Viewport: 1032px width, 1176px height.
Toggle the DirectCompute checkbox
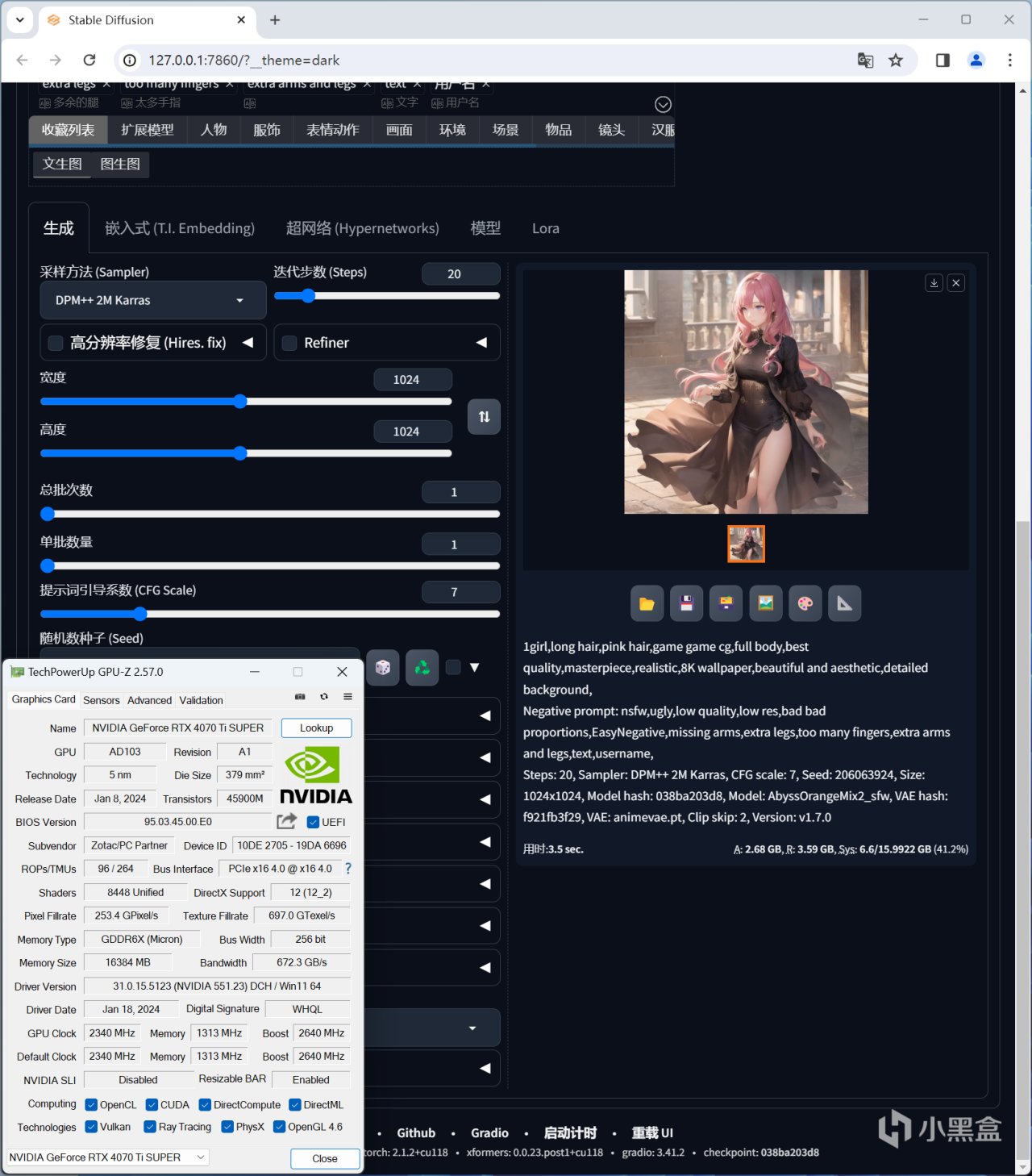coord(205,1105)
